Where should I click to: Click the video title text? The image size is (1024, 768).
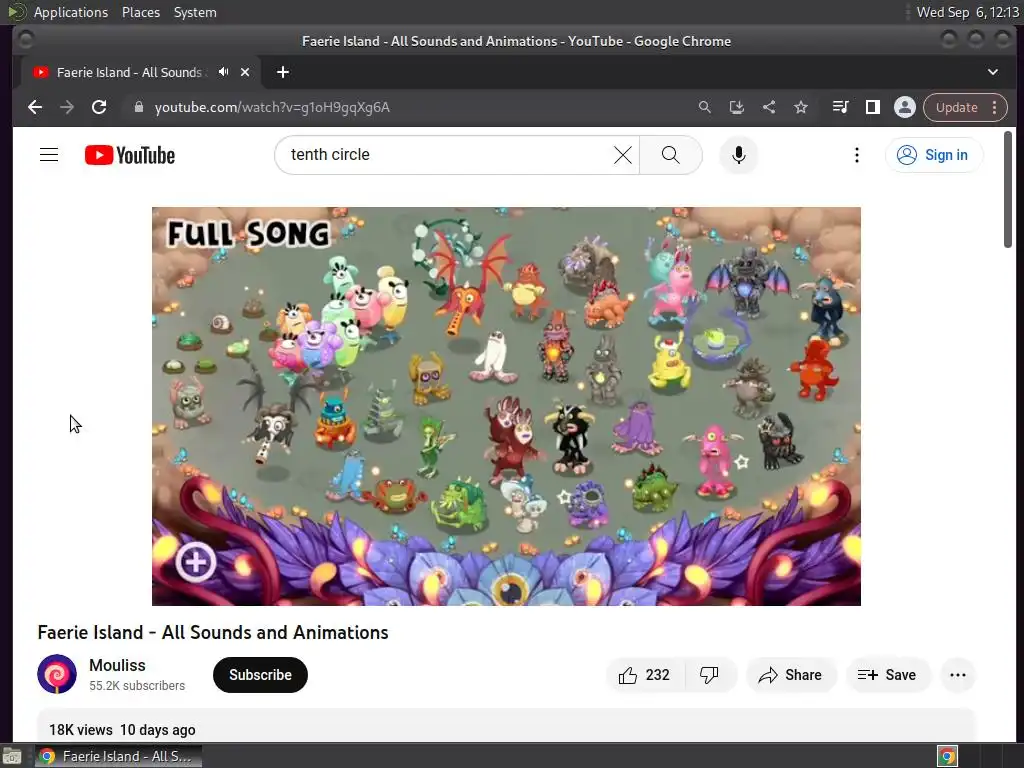pos(213,632)
